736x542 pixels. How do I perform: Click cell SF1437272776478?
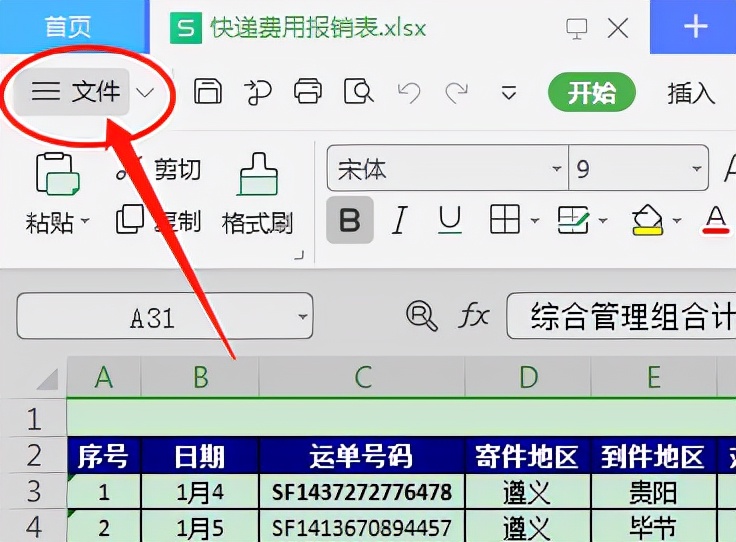coord(362,492)
